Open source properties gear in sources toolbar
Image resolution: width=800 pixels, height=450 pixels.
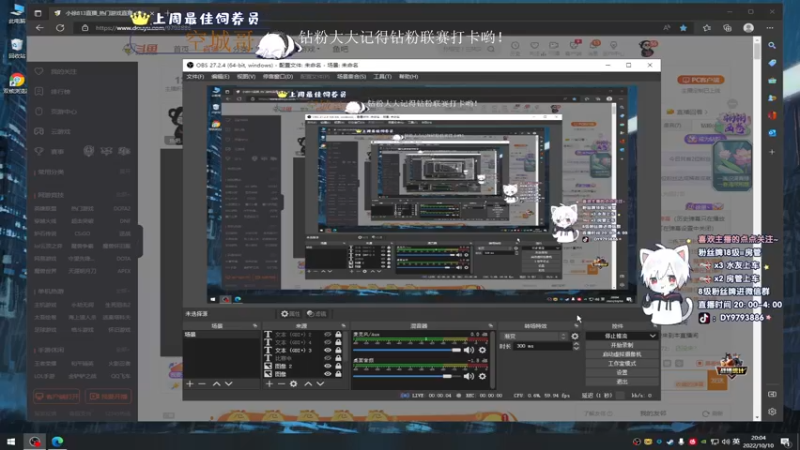(293, 384)
